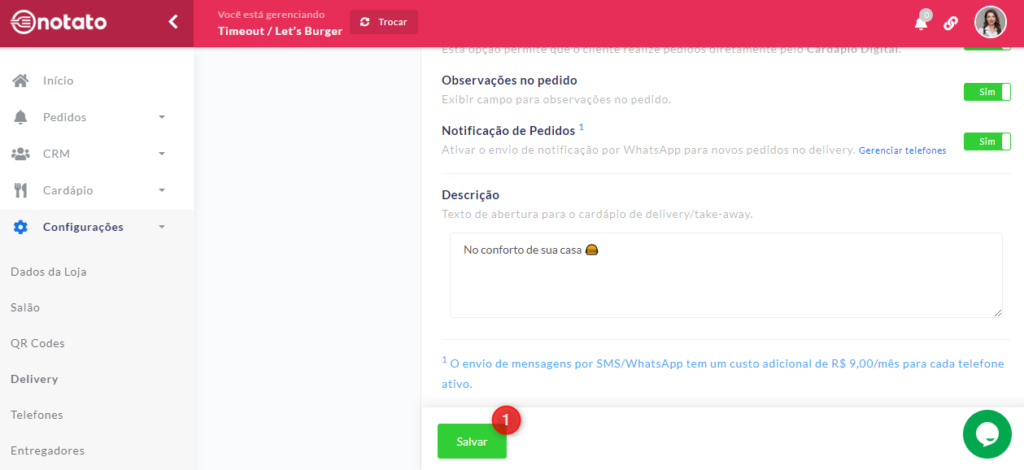
Task: Collapse sidebar with the left chevron
Action: point(173,22)
